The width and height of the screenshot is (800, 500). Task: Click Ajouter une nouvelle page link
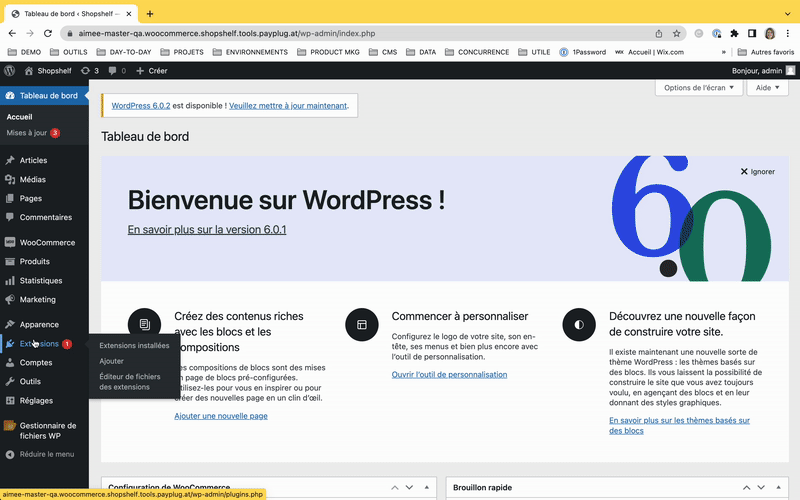(x=221, y=416)
